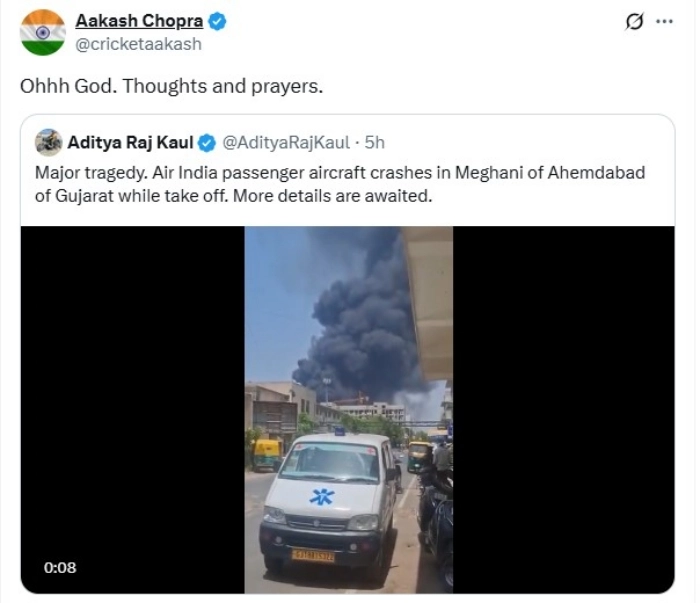Screen dimensions: 700x603
Task: Click the blue star emblem on ambulance hood
Action: [x=321, y=495]
